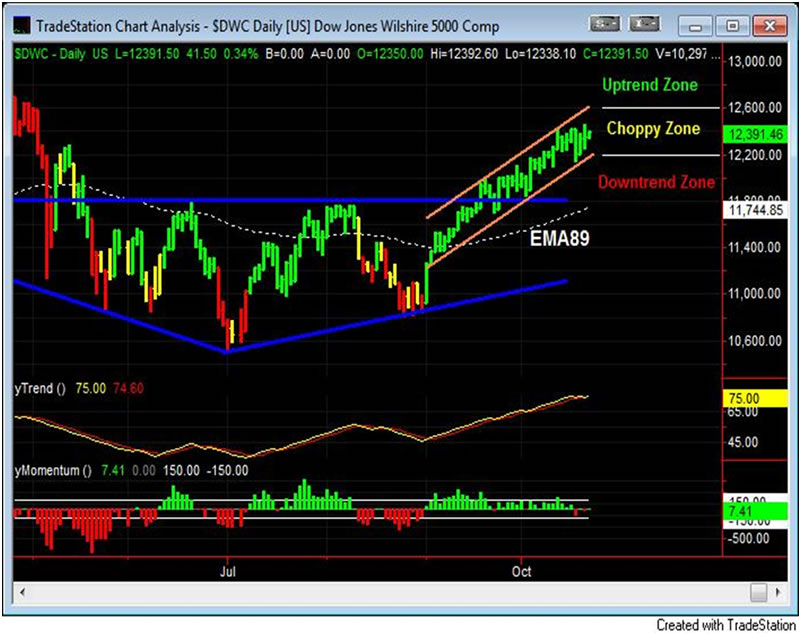Minimize the Chart Analysis window
This screenshot has width=800, height=634.
point(695,26)
